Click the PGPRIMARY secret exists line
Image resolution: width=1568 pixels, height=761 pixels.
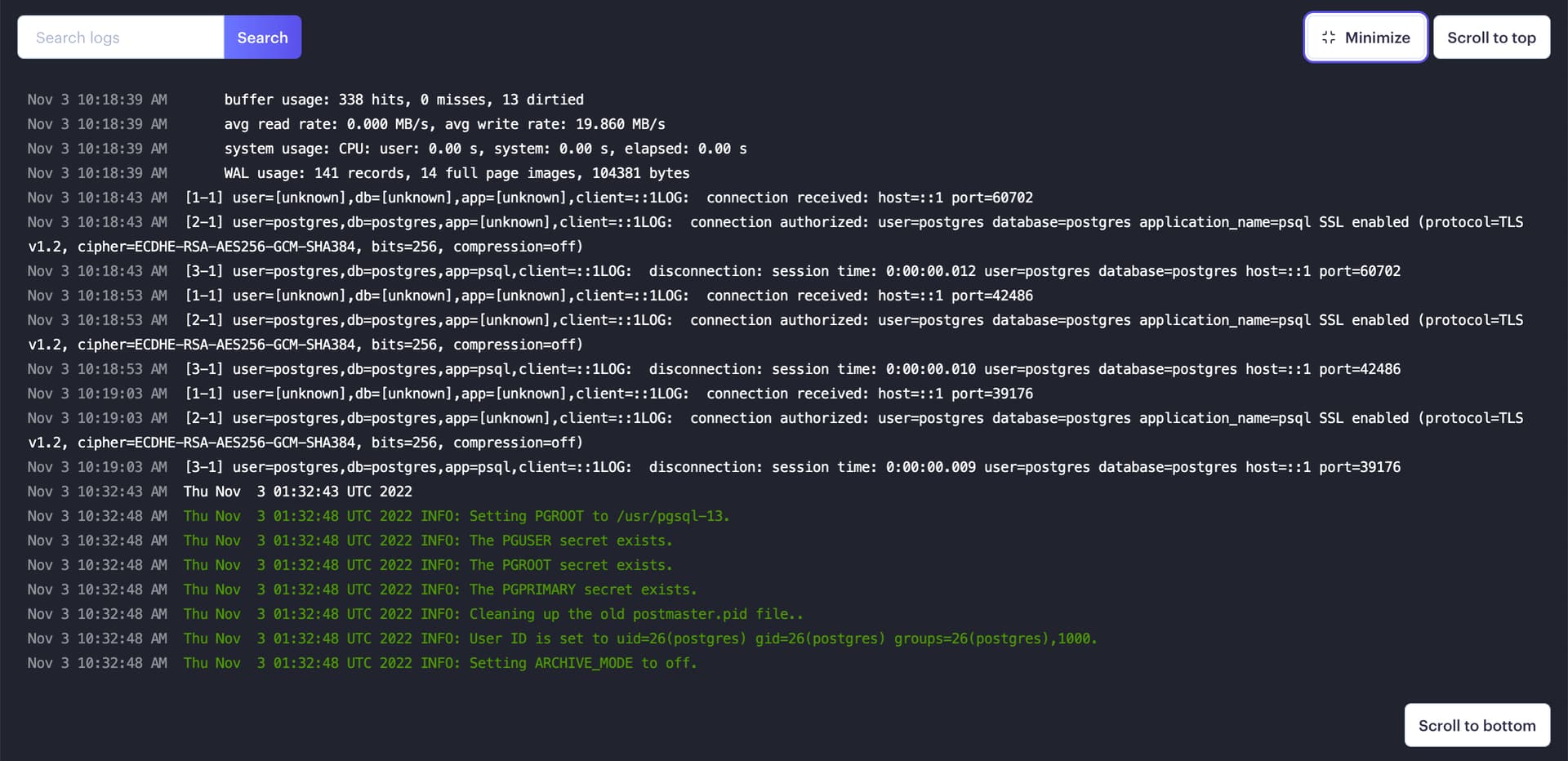[362, 590]
